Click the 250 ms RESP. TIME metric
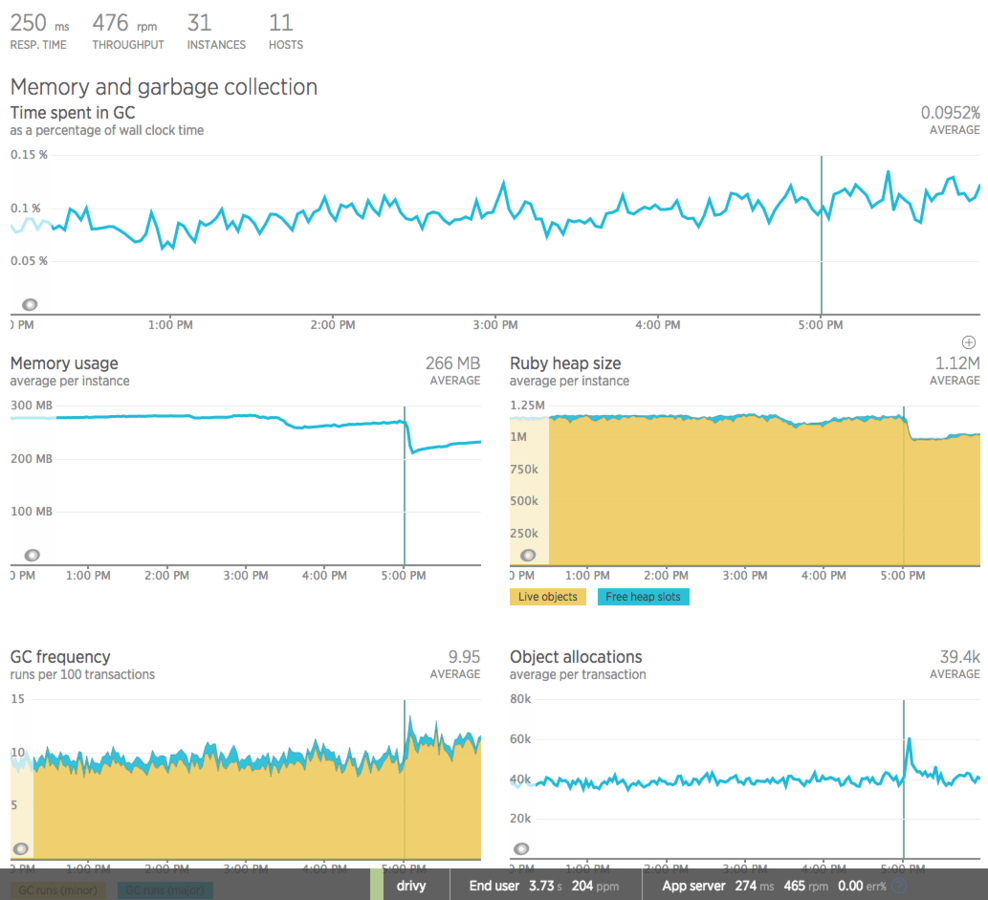This screenshot has width=988, height=900. (x=39, y=32)
